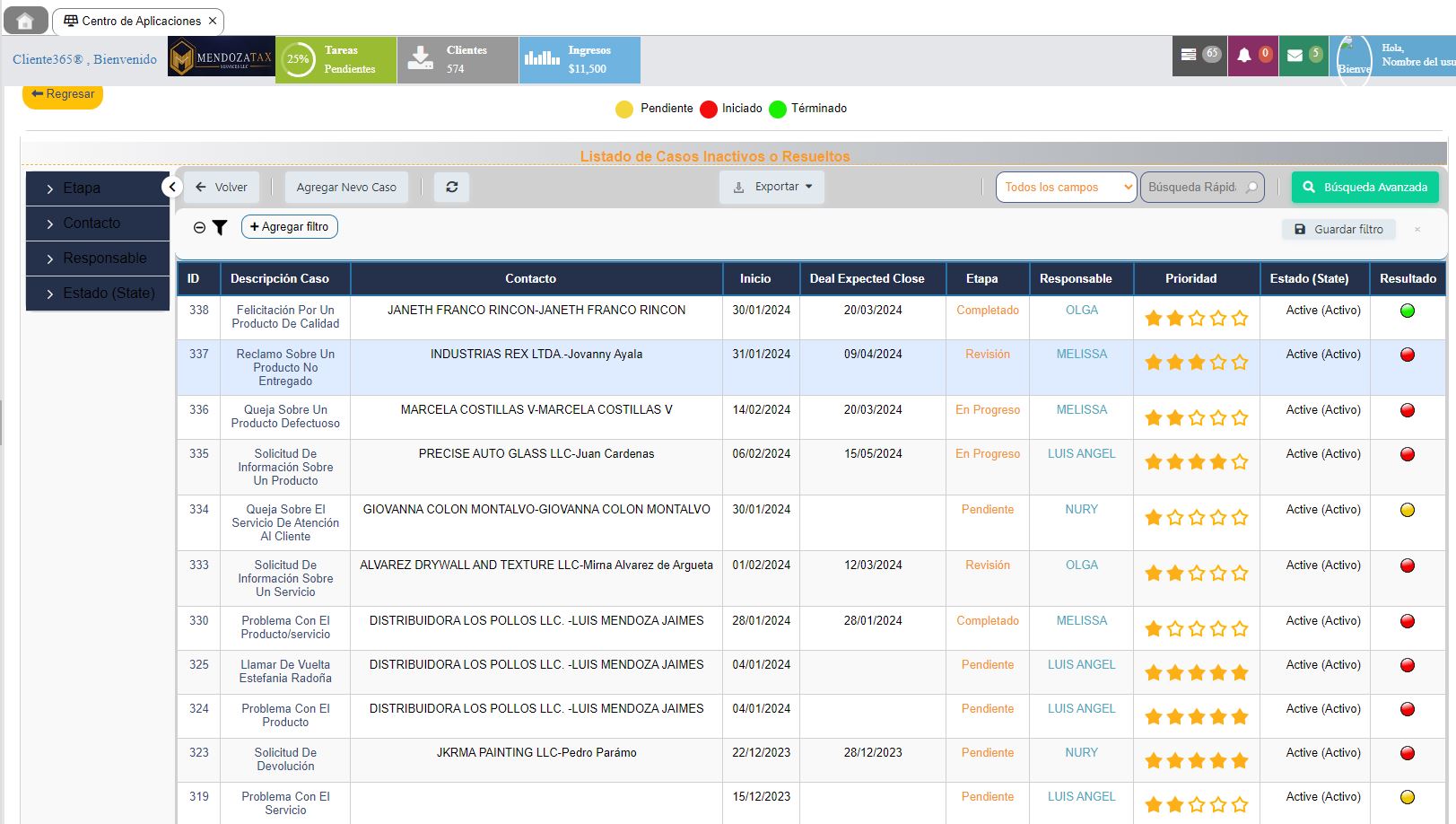Open the user profile avatar
Screen dimensions: 1456x824
pos(1354,60)
